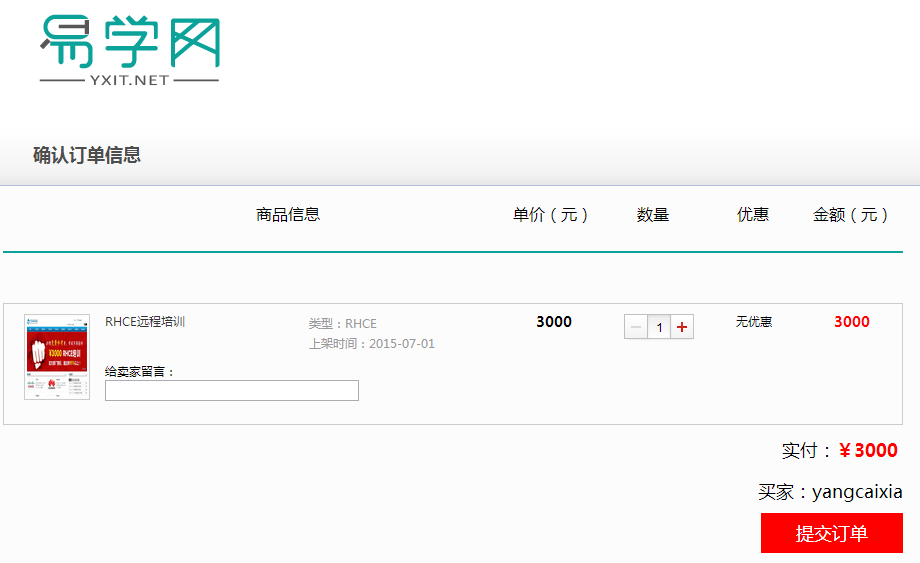The height and width of the screenshot is (563, 920).
Task: Click the RHCE远程培训 product title
Action: (x=145, y=322)
